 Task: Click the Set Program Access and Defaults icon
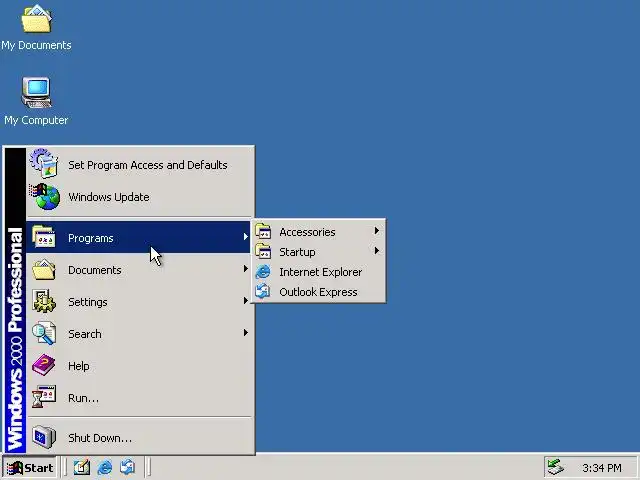point(44,163)
